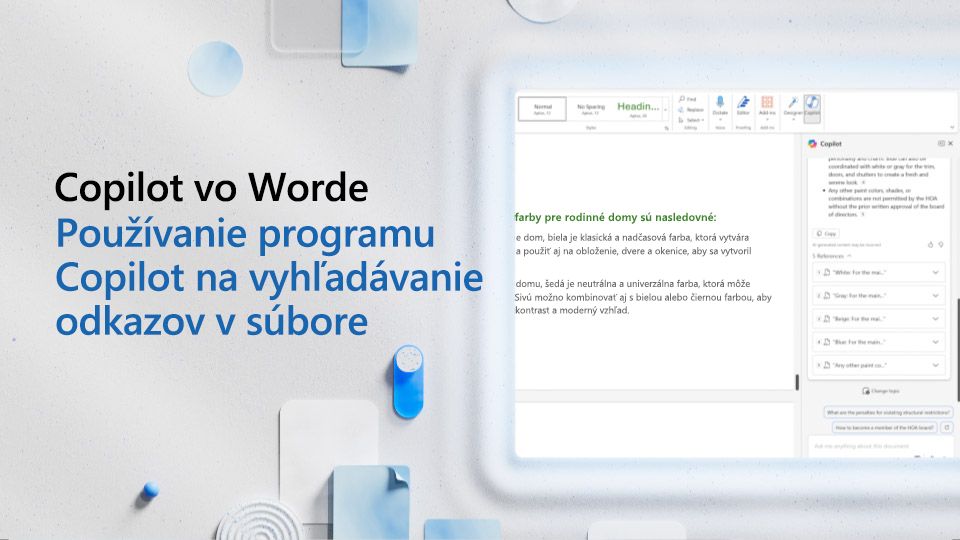960x540 pixels.
Task: Collapse the ribbon with the chevron
Action: pyautogui.click(x=952, y=127)
